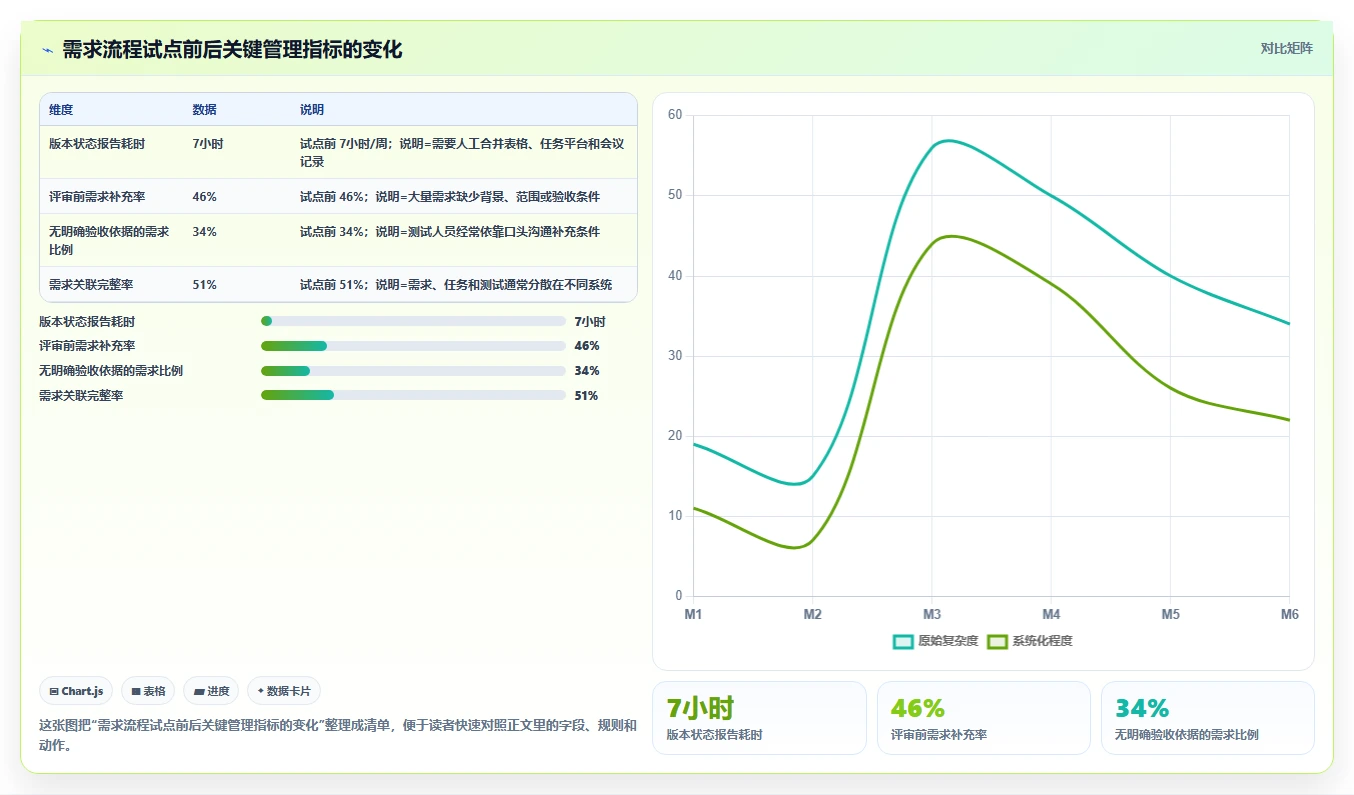Click the 34% data card

coord(1207,718)
